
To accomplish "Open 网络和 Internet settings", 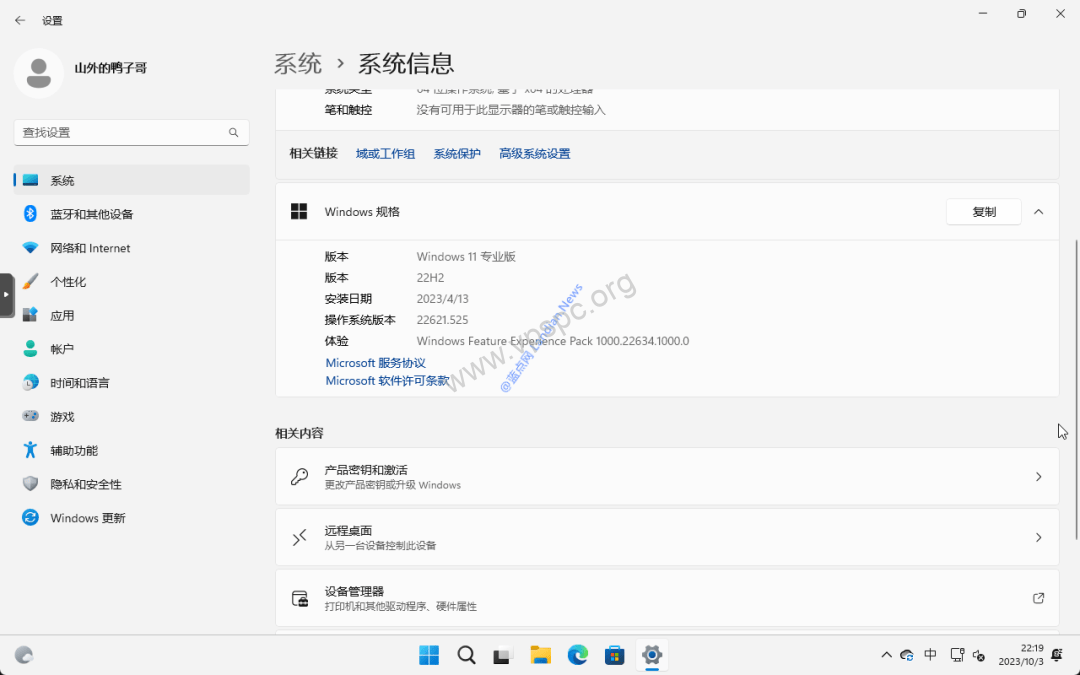I will (132, 248).
